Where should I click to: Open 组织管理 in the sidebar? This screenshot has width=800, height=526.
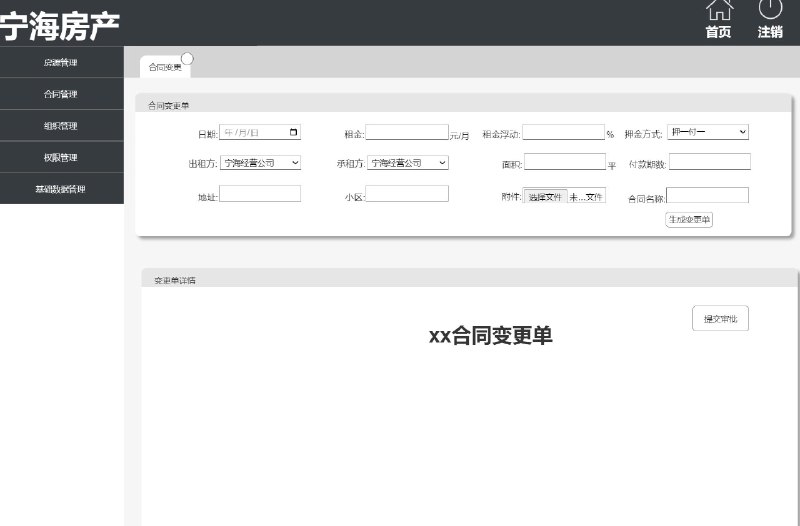(62, 126)
